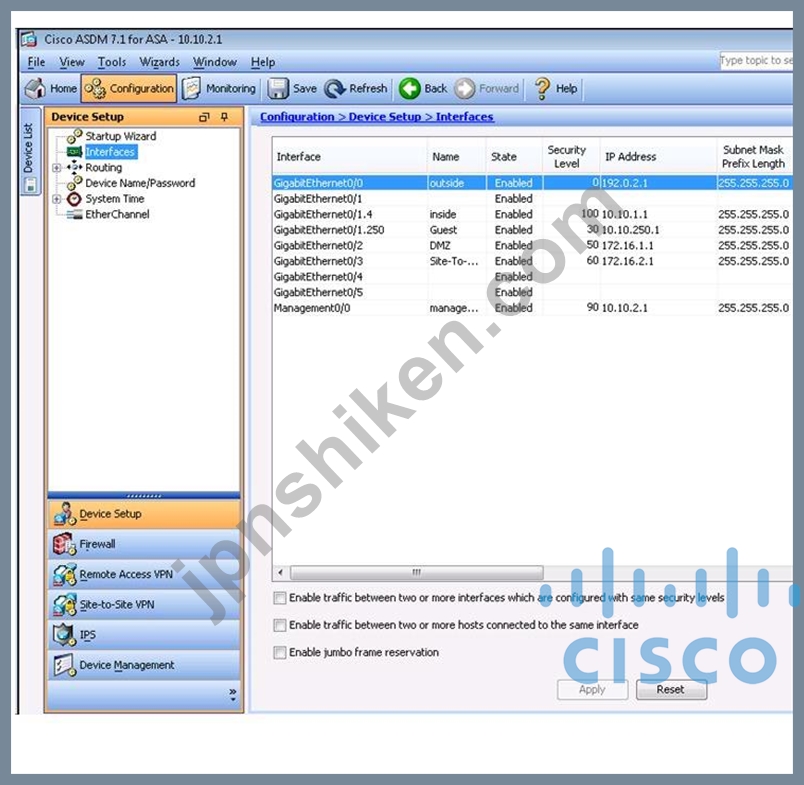Image resolution: width=804 pixels, height=785 pixels.
Task: Select the GigabitEthernet0/5 row
Action: point(532,292)
